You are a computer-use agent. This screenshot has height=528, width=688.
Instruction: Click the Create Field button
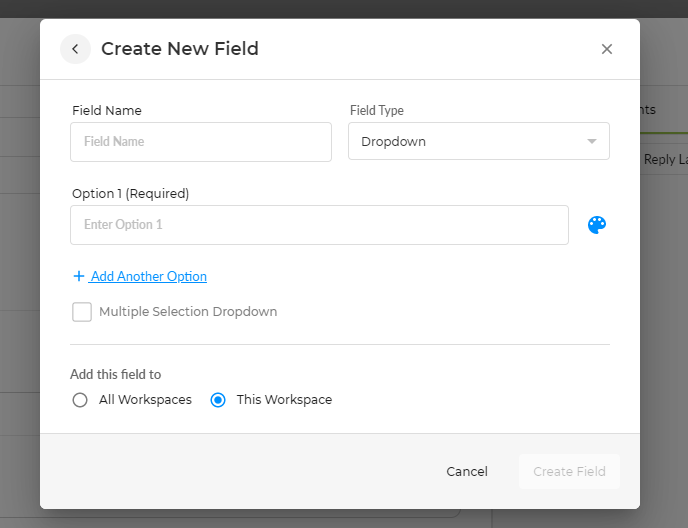[x=569, y=472]
